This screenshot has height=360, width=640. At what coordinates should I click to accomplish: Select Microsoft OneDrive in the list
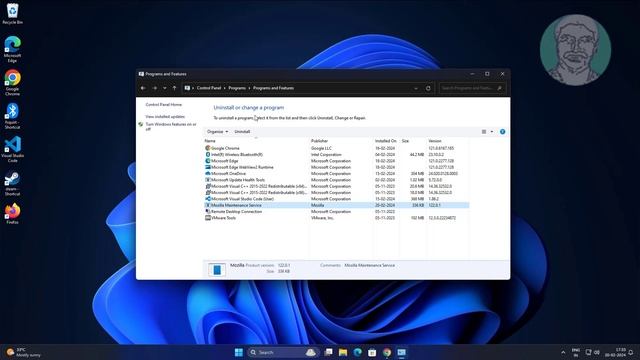(336, 173)
